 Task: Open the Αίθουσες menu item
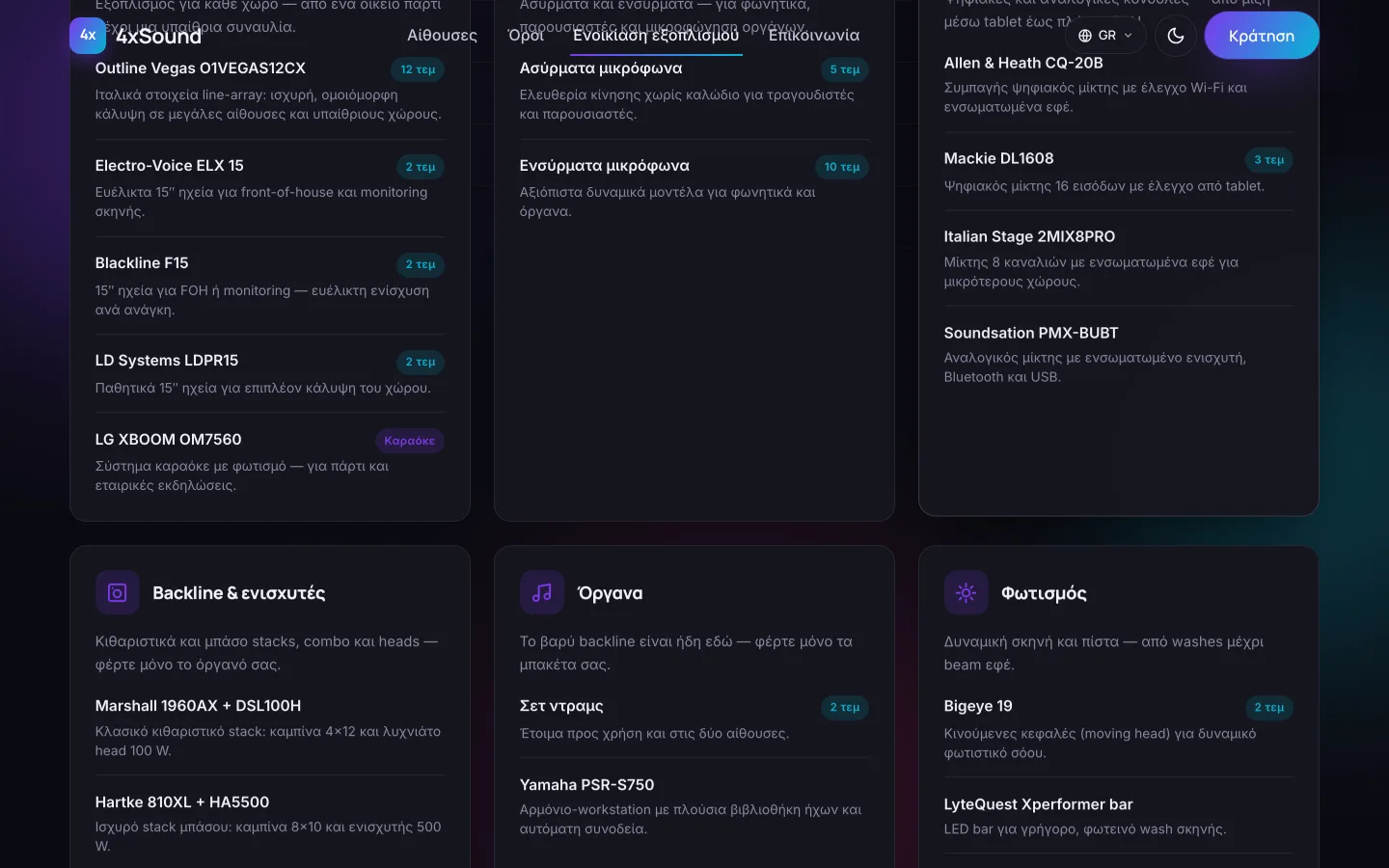click(442, 36)
